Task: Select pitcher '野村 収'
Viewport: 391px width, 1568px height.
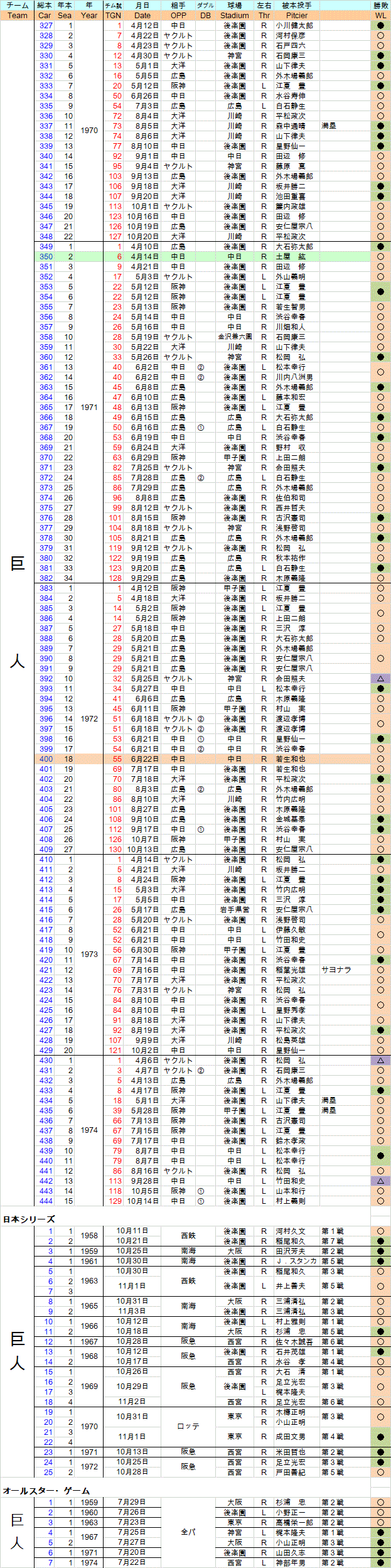Action: [x=291, y=448]
